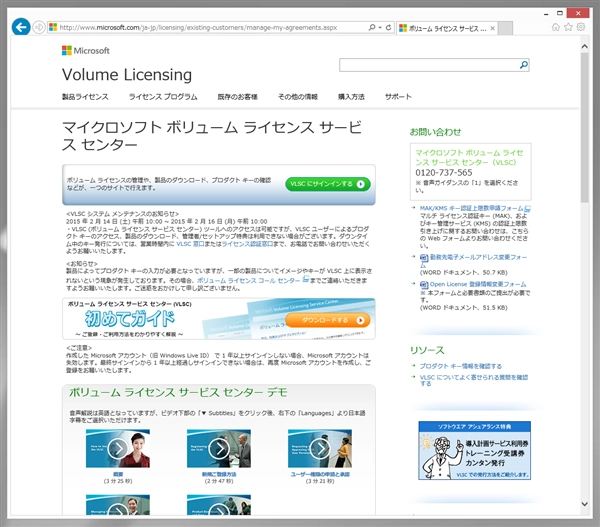The width and height of the screenshot is (600, 527).
Task: Click ボリューム ライセンス コール センター link
Action: tap(249, 281)
